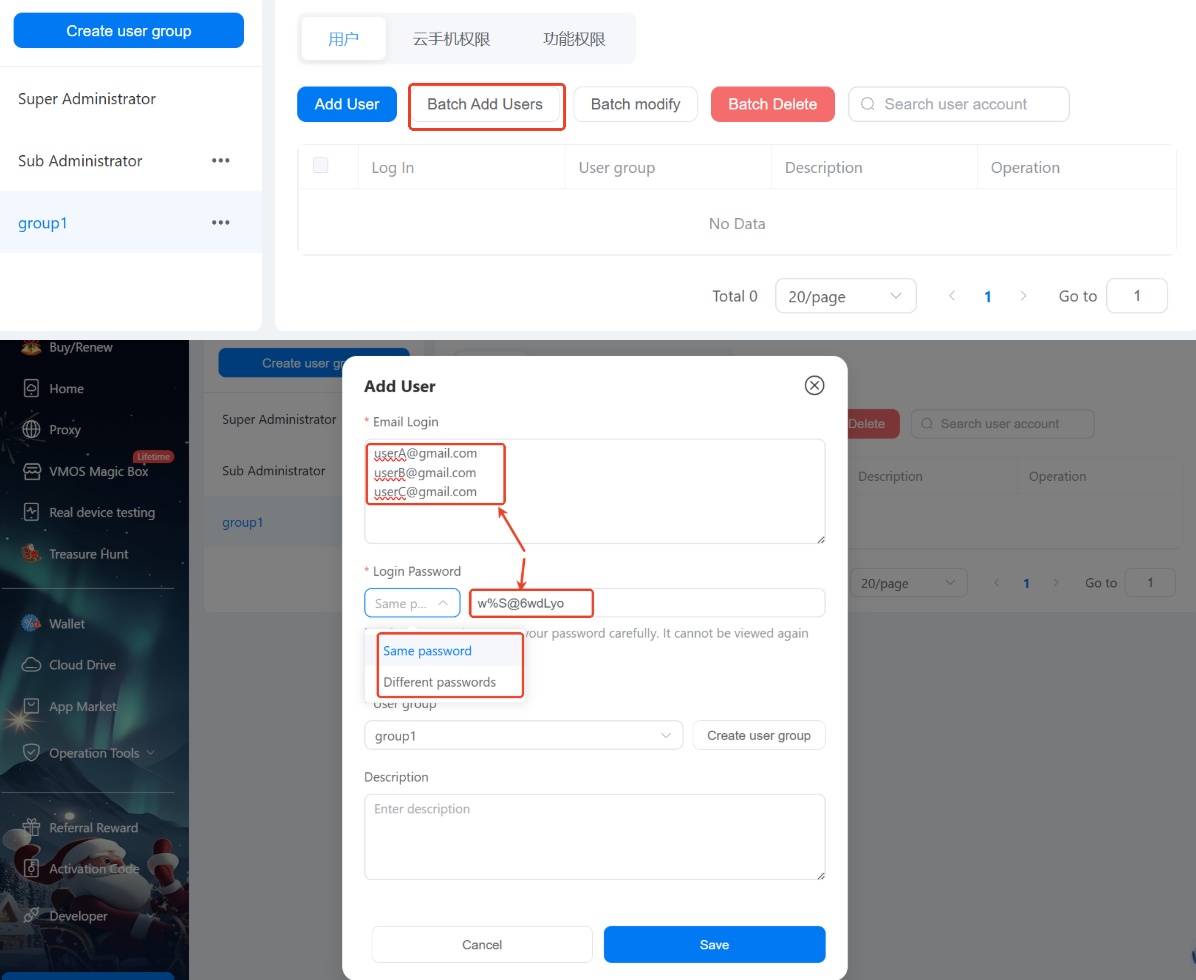Viewport: 1196px width, 980px height.
Task: Click the Enter description text area
Action: point(594,836)
